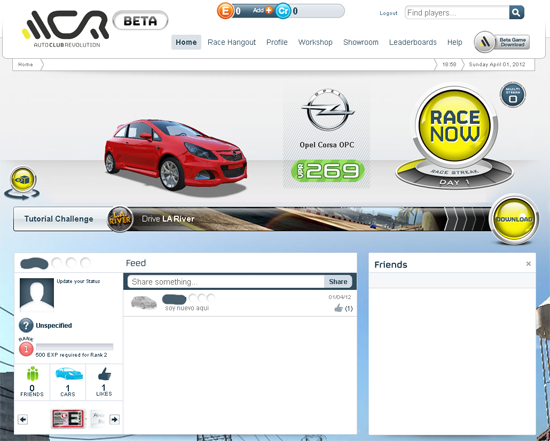Screen dimensions: 550x441
Task: Focus the 'Share something...' input field
Action: [226, 282]
